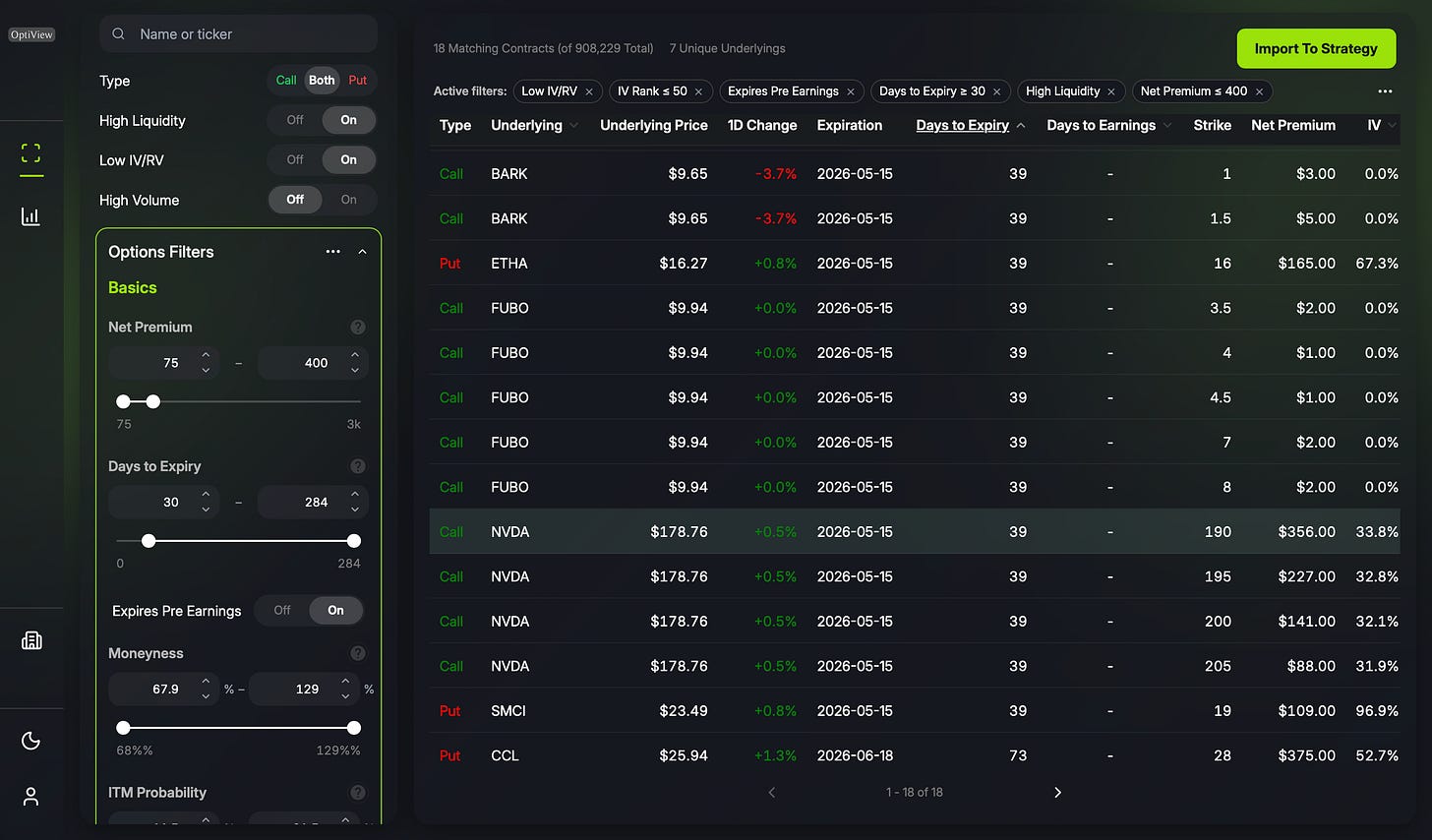Toggle dark mode moon icon
Viewport: 1432px width, 840px height.
(31, 741)
